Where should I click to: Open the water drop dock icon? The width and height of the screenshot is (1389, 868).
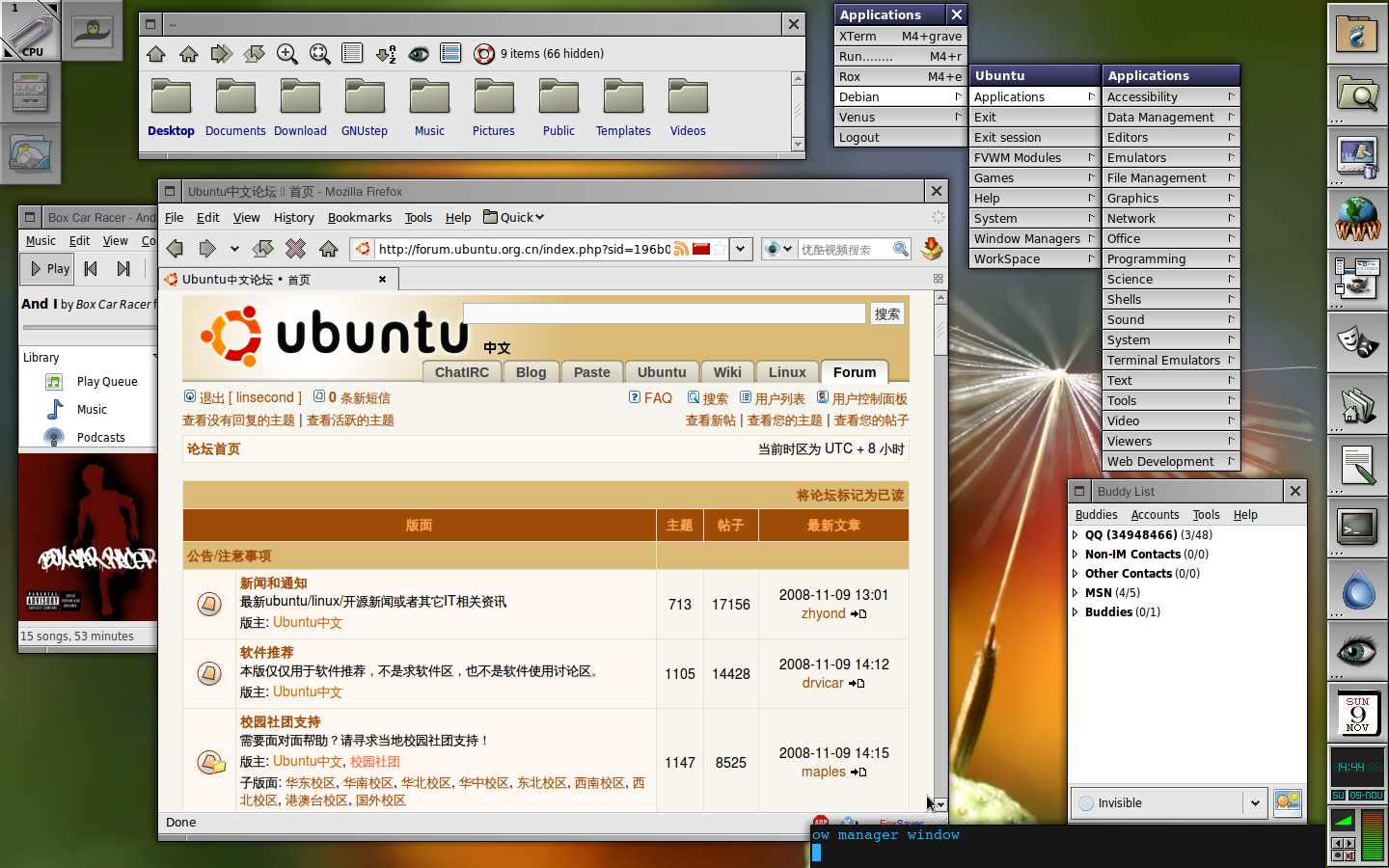tap(1358, 589)
